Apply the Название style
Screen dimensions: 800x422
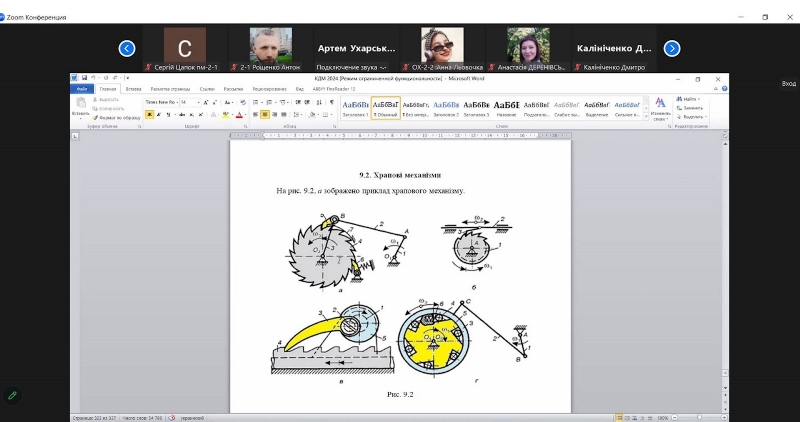(x=506, y=108)
